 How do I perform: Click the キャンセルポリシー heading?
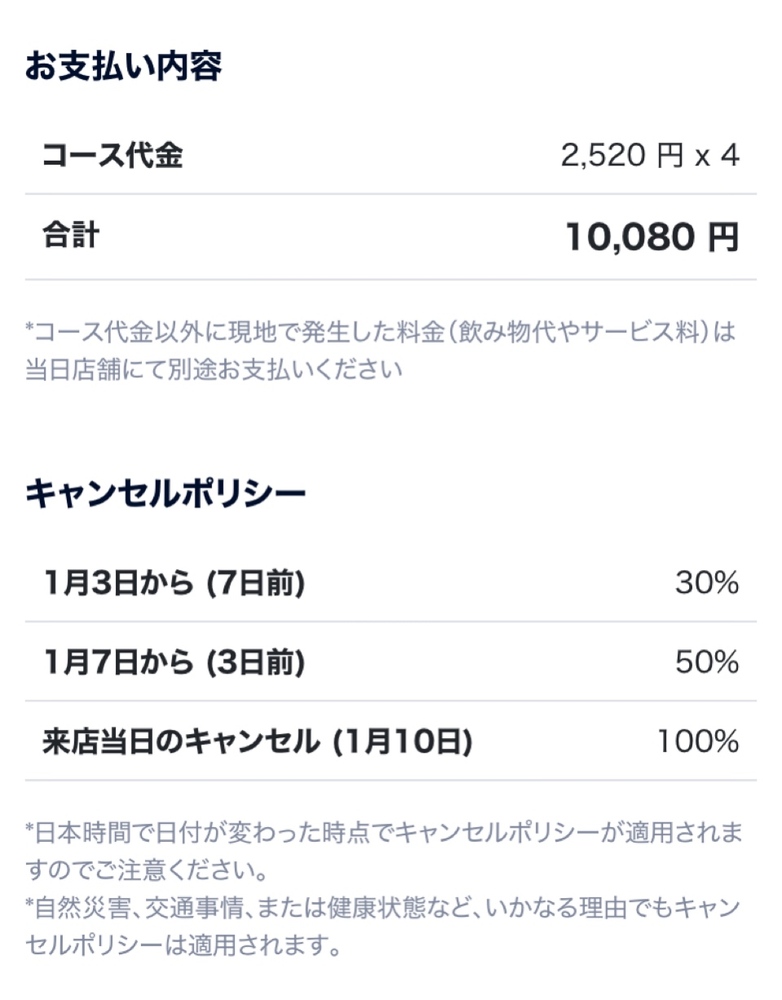[165, 493]
